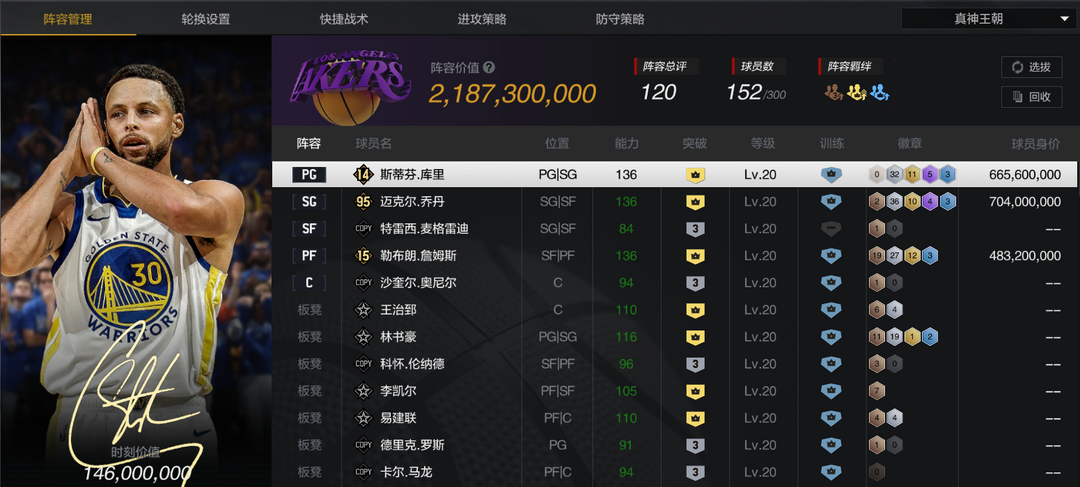Click the COPY card icon for 沙奎尔.奥尼尔
Screen dimensions: 1080x487
click(x=363, y=283)
